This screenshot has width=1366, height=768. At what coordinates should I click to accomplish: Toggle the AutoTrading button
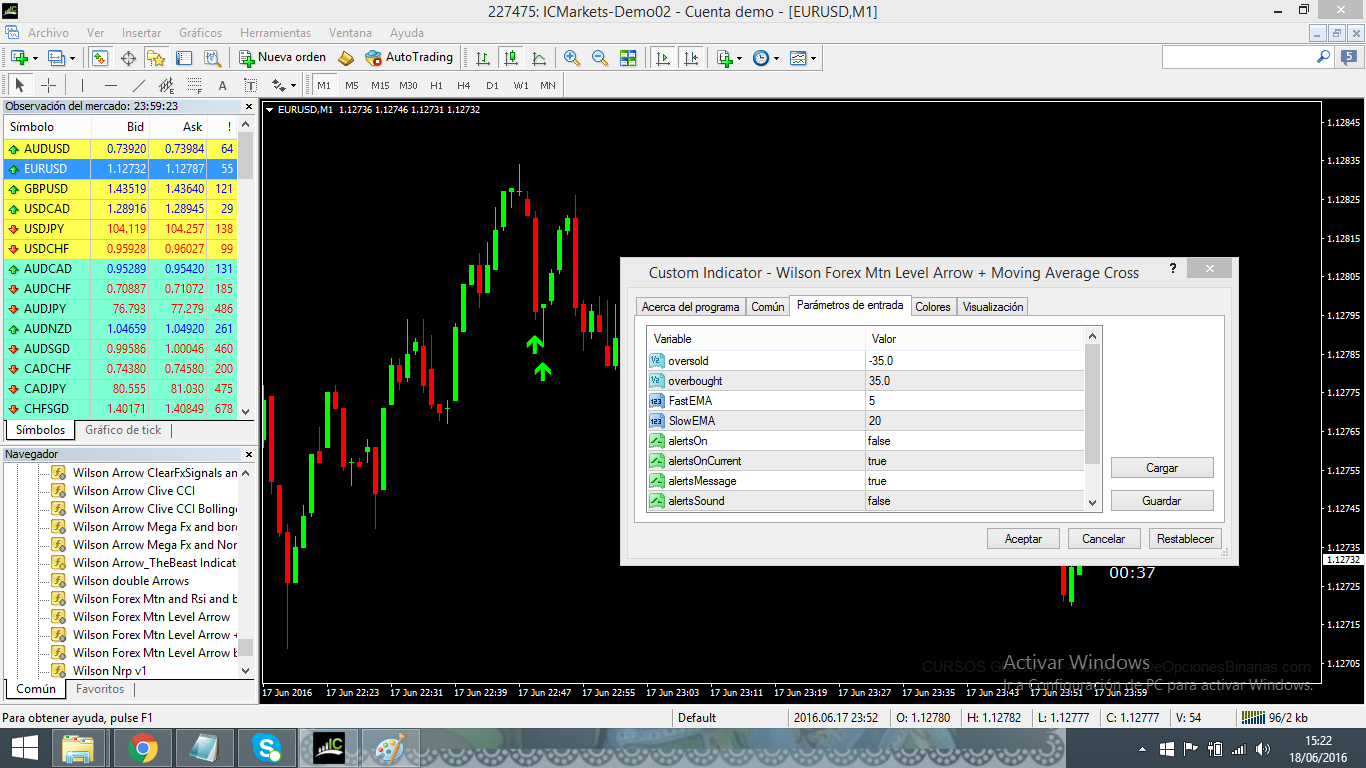coord(409,58)
